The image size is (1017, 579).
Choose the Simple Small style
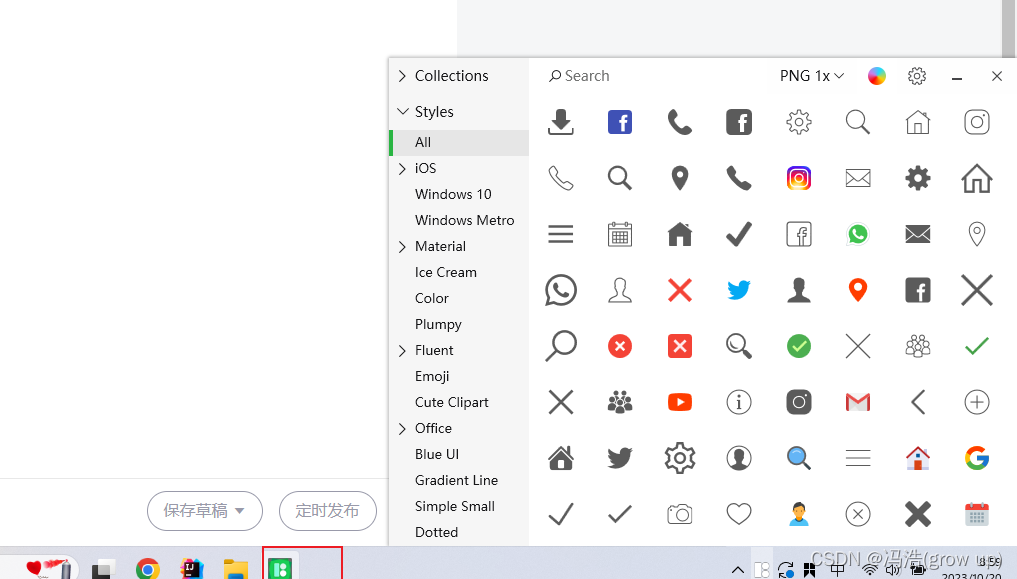tap(455, 506)
